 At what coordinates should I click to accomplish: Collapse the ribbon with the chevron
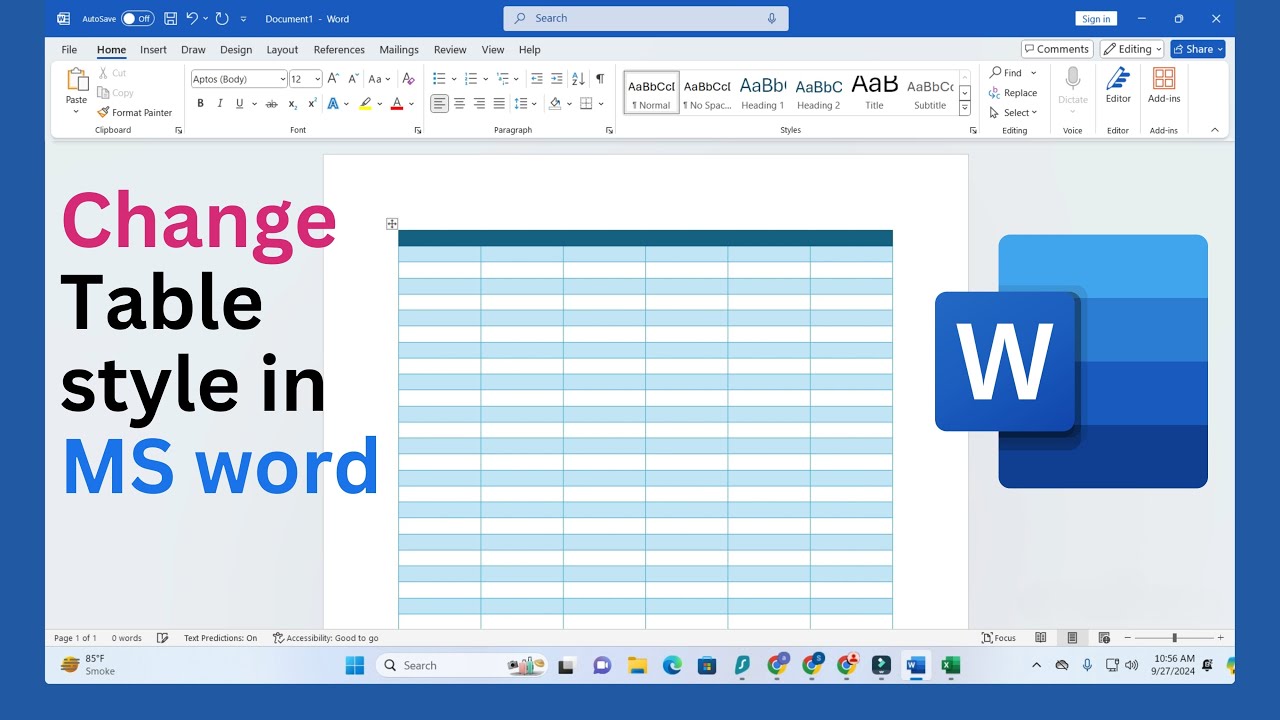click(x=1215, y=130)
